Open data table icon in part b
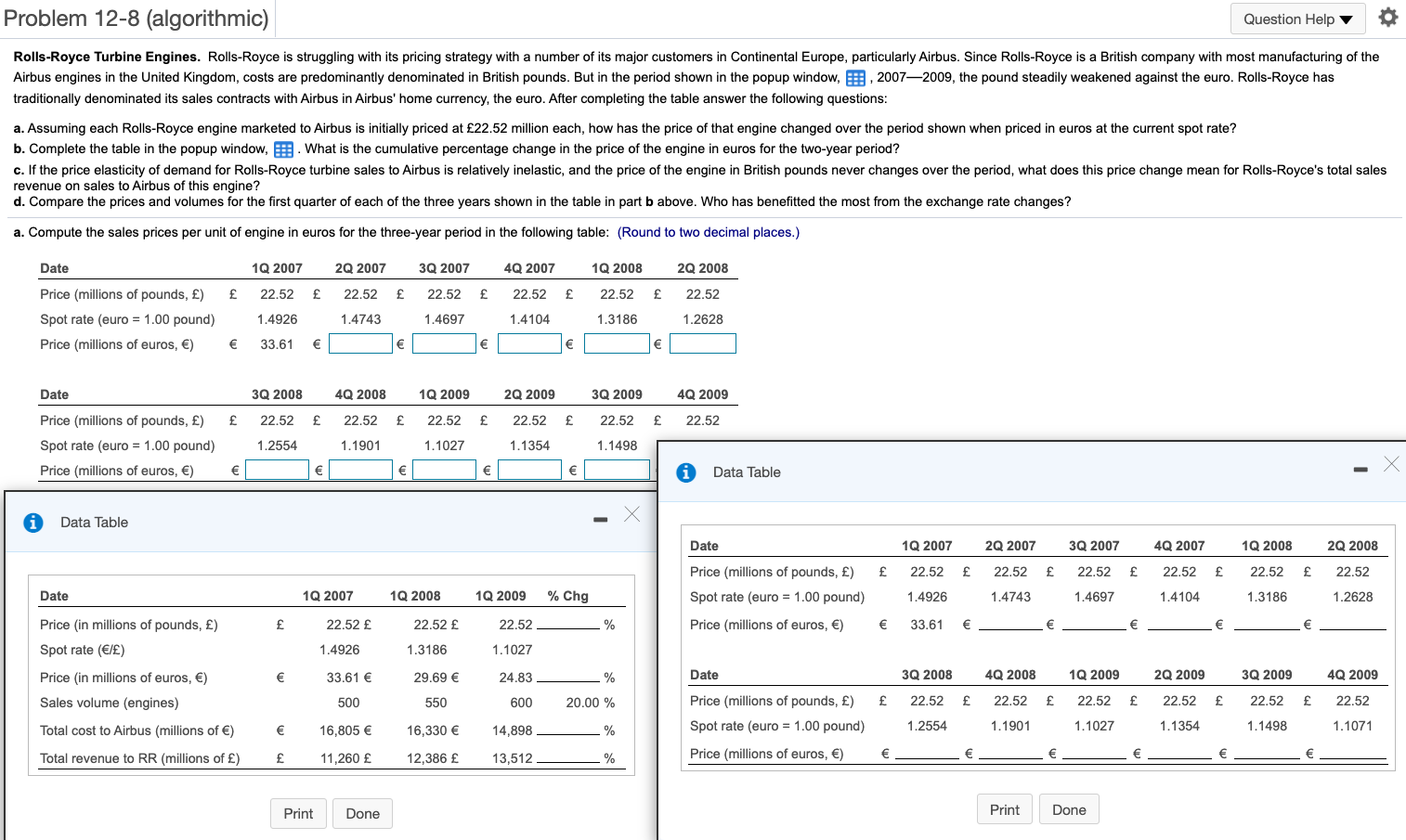 pyautogui.click(x=283, y=149)
